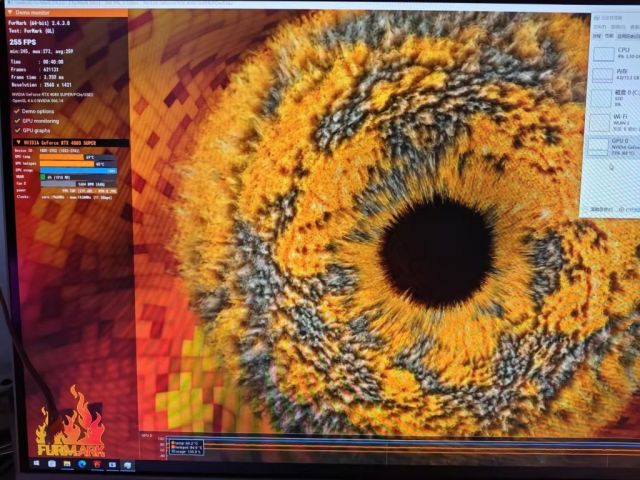Click the blue GPU usage bar

pos(78,171)
